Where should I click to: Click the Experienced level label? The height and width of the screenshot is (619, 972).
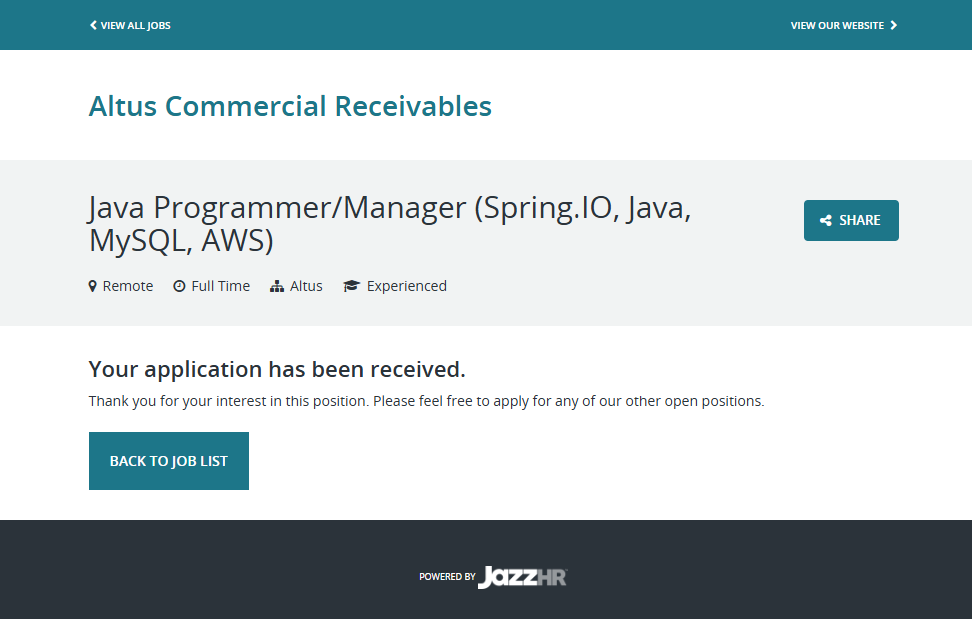pos(406,286)
